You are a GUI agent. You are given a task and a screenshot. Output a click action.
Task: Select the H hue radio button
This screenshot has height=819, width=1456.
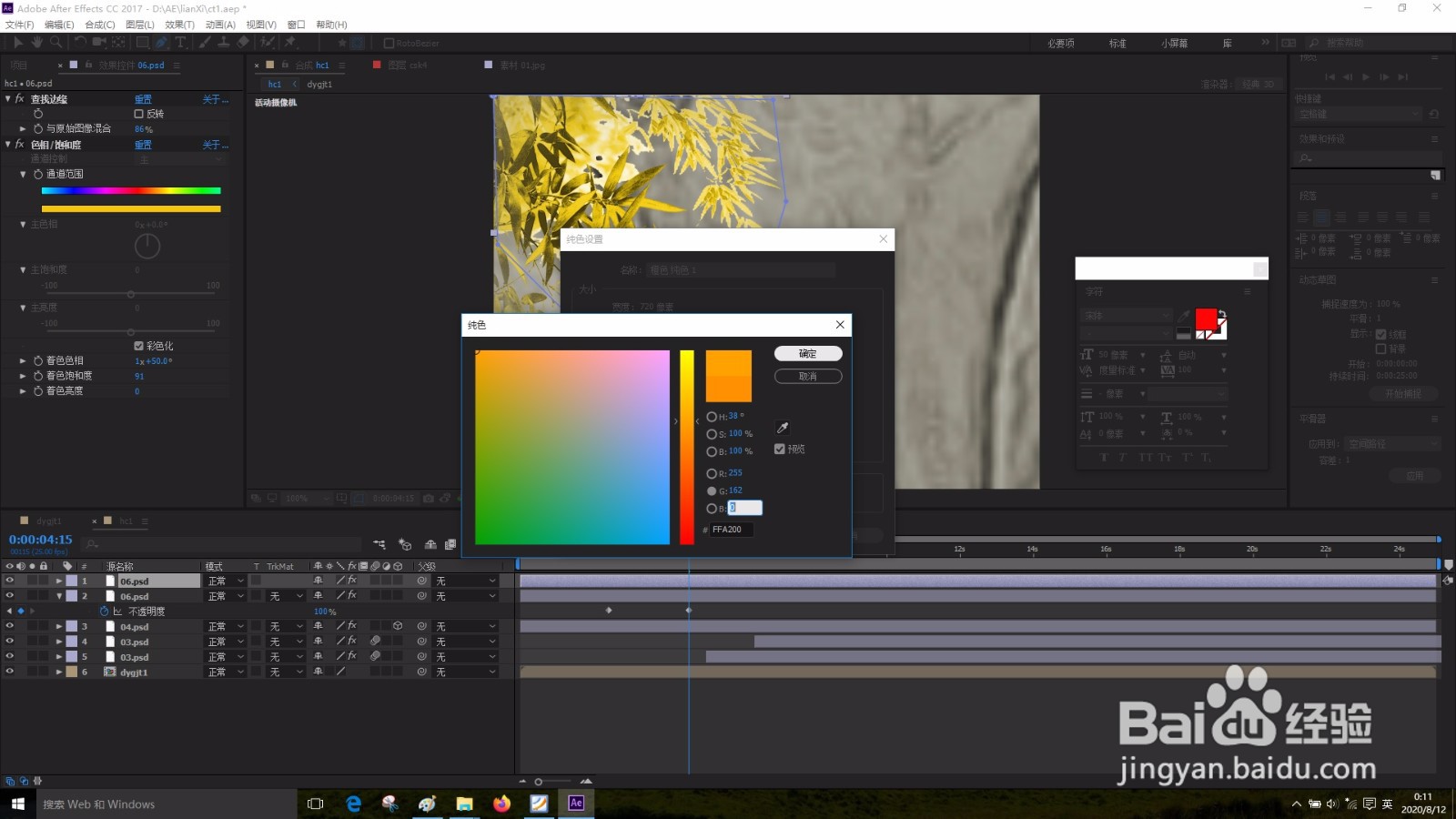(x=712, y=417)
